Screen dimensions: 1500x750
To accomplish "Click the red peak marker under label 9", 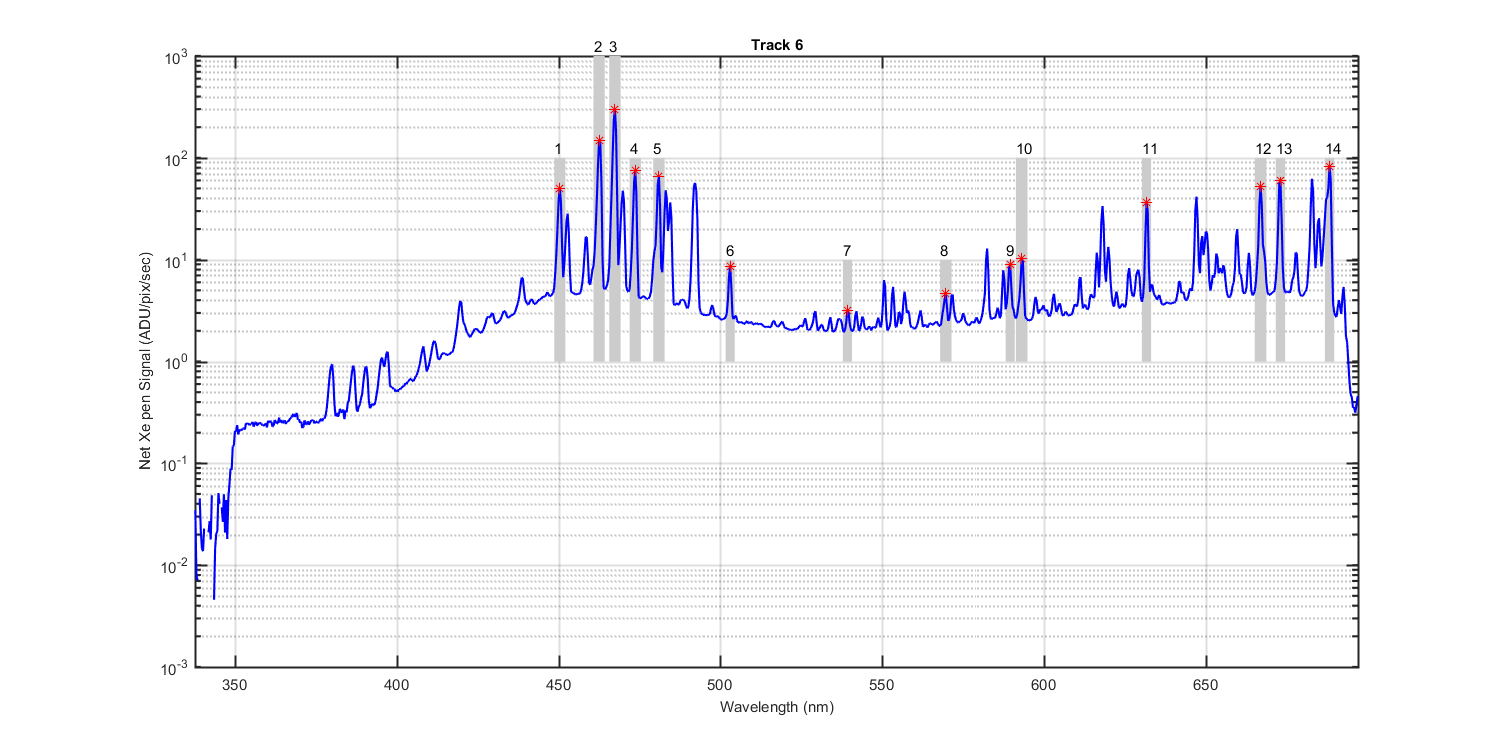I will (x=1010, y=265).
